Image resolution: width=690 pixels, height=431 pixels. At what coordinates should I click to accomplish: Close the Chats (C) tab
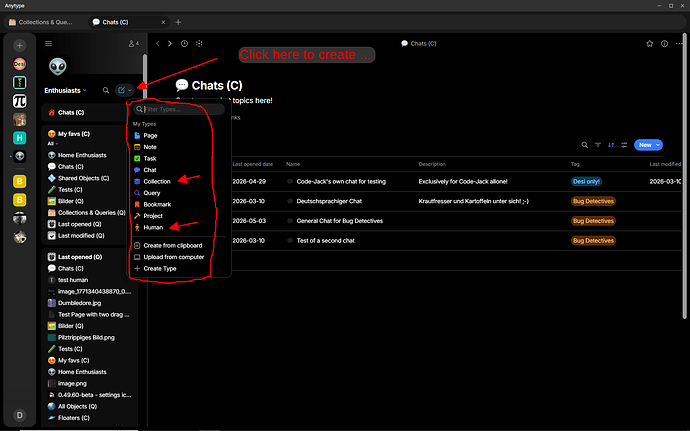163,22
